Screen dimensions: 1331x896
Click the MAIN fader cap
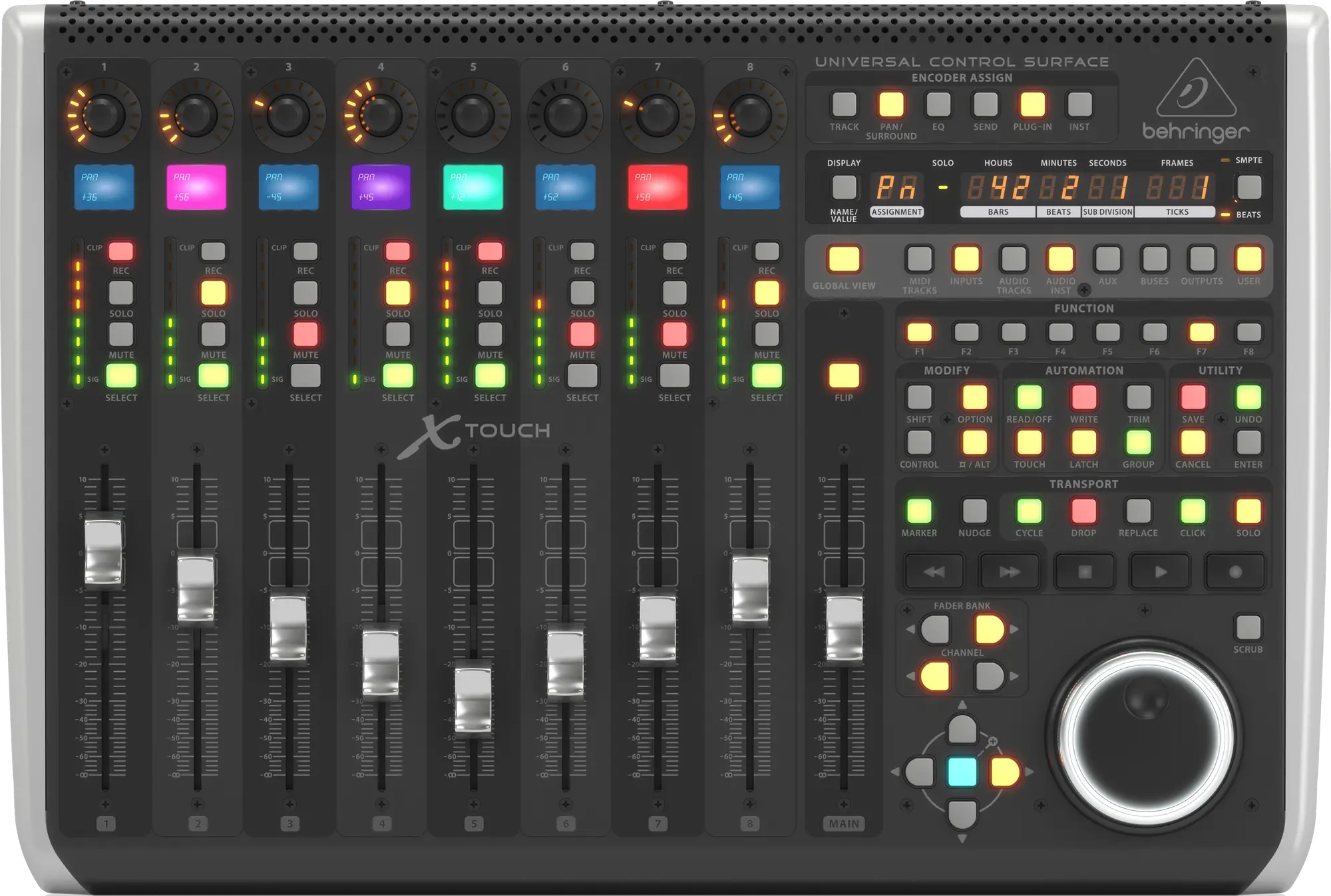tap(845, 628)
